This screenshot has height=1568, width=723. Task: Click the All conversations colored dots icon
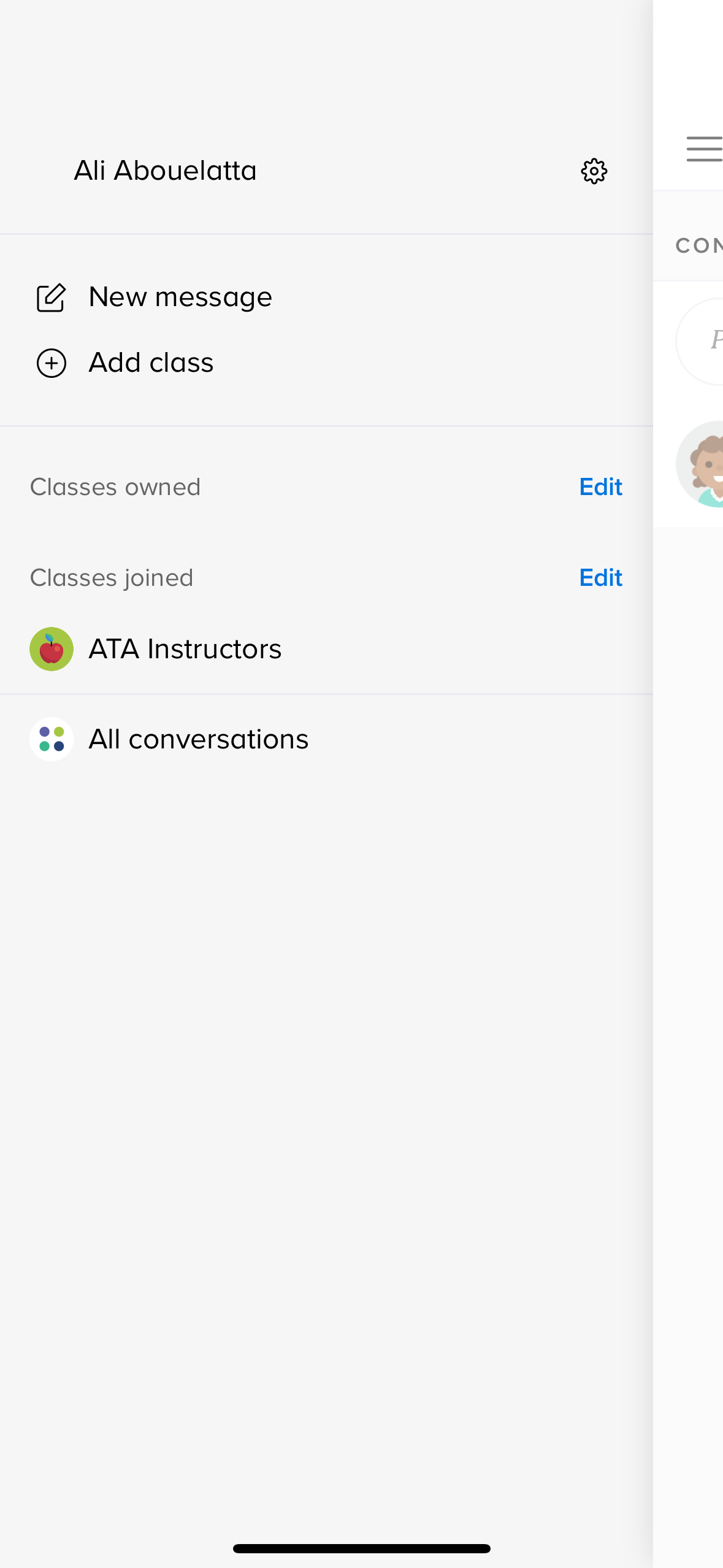pyautogui.click(x=52, y=739)
